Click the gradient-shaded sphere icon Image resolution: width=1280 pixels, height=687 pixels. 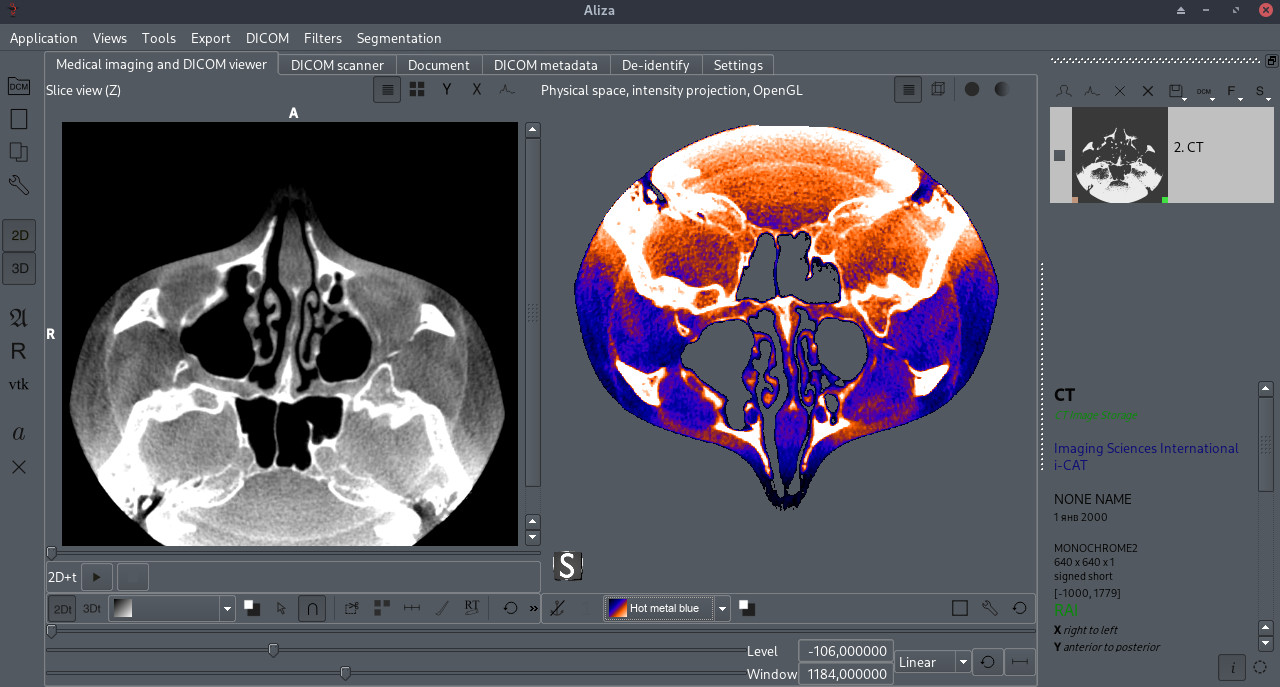1001,89
